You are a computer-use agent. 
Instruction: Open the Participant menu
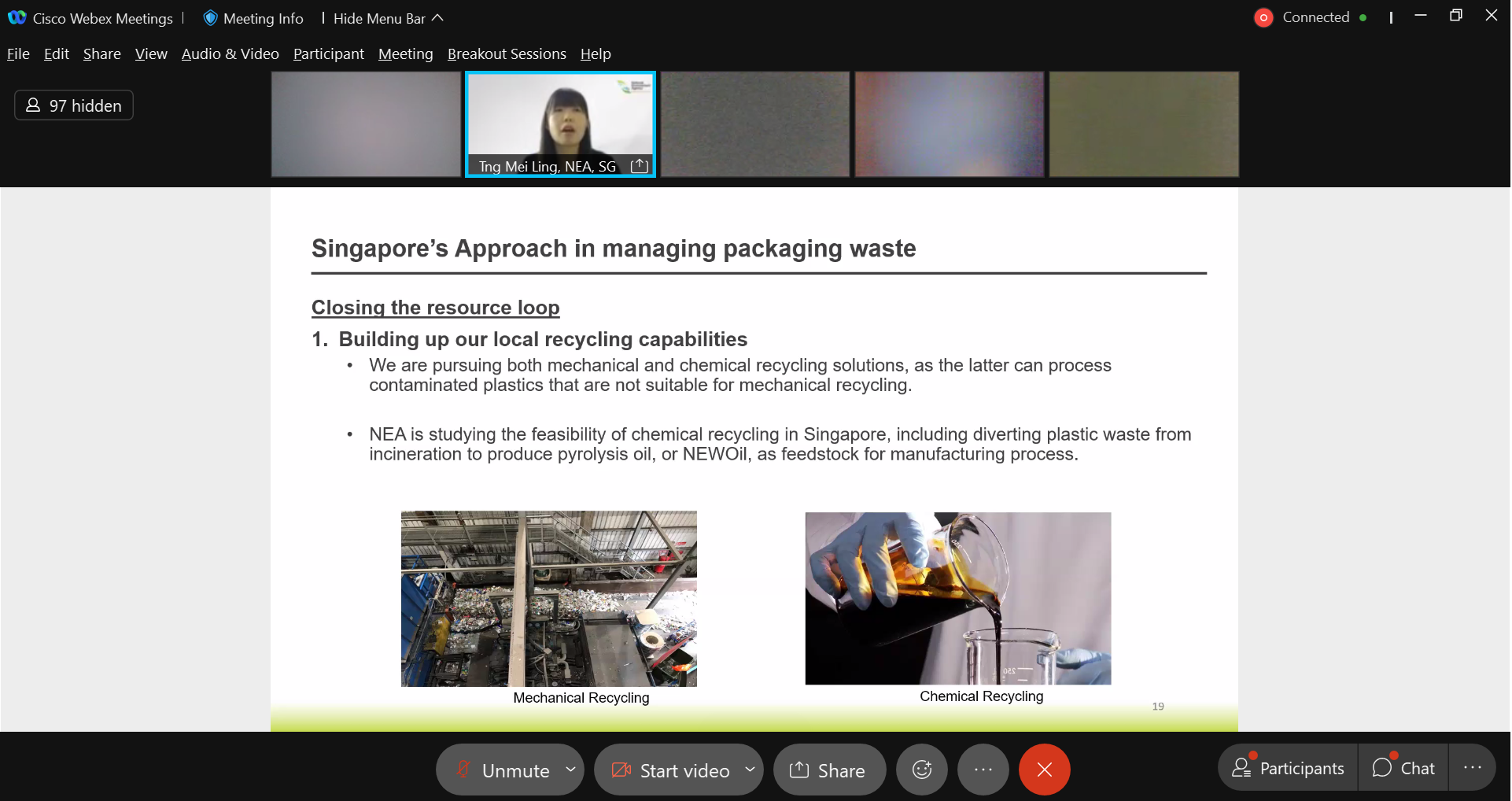click(x=328, y=54)
